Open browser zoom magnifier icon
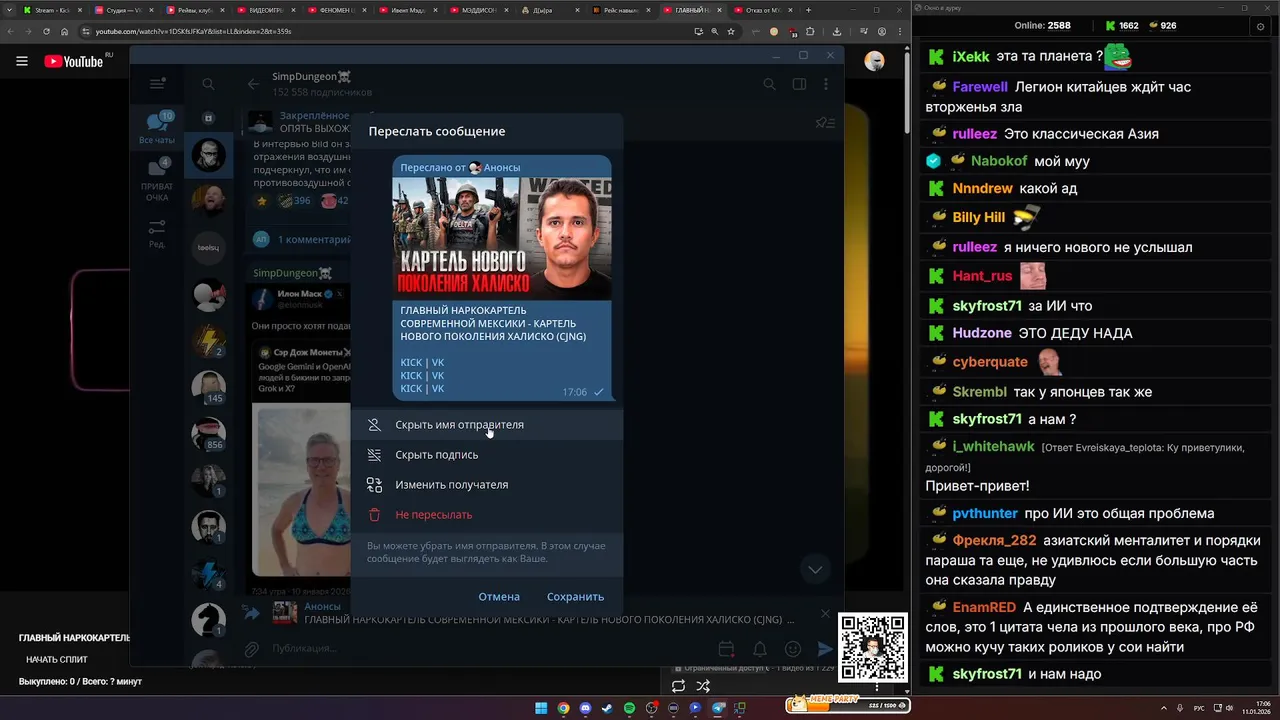This screenshot has height=720, width=1280. [715, 31]
